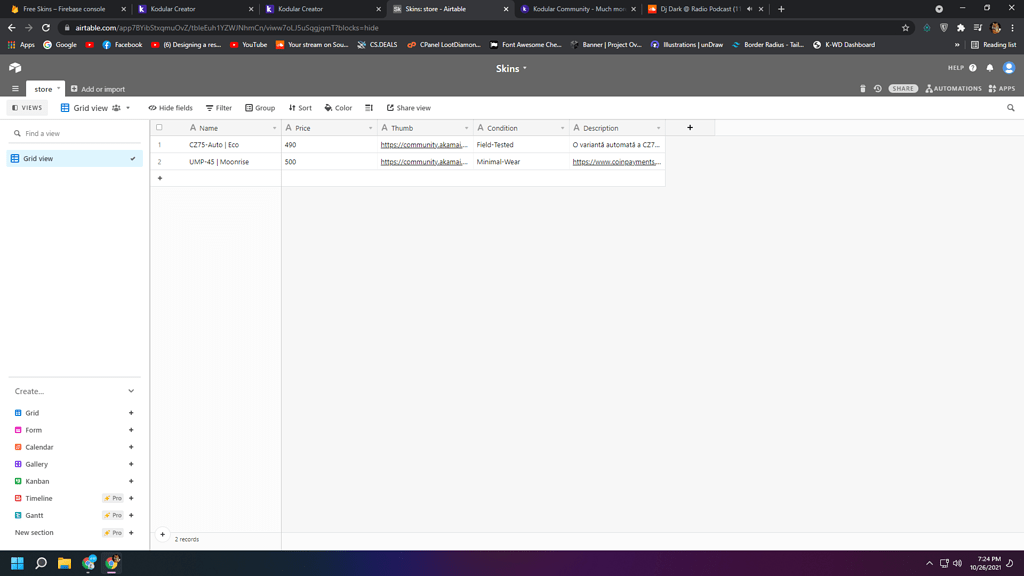Image resolution: width=1024 pixels, height=576 pixels.
Task: Collapse the Create section chevron
Action: (131, 391)
